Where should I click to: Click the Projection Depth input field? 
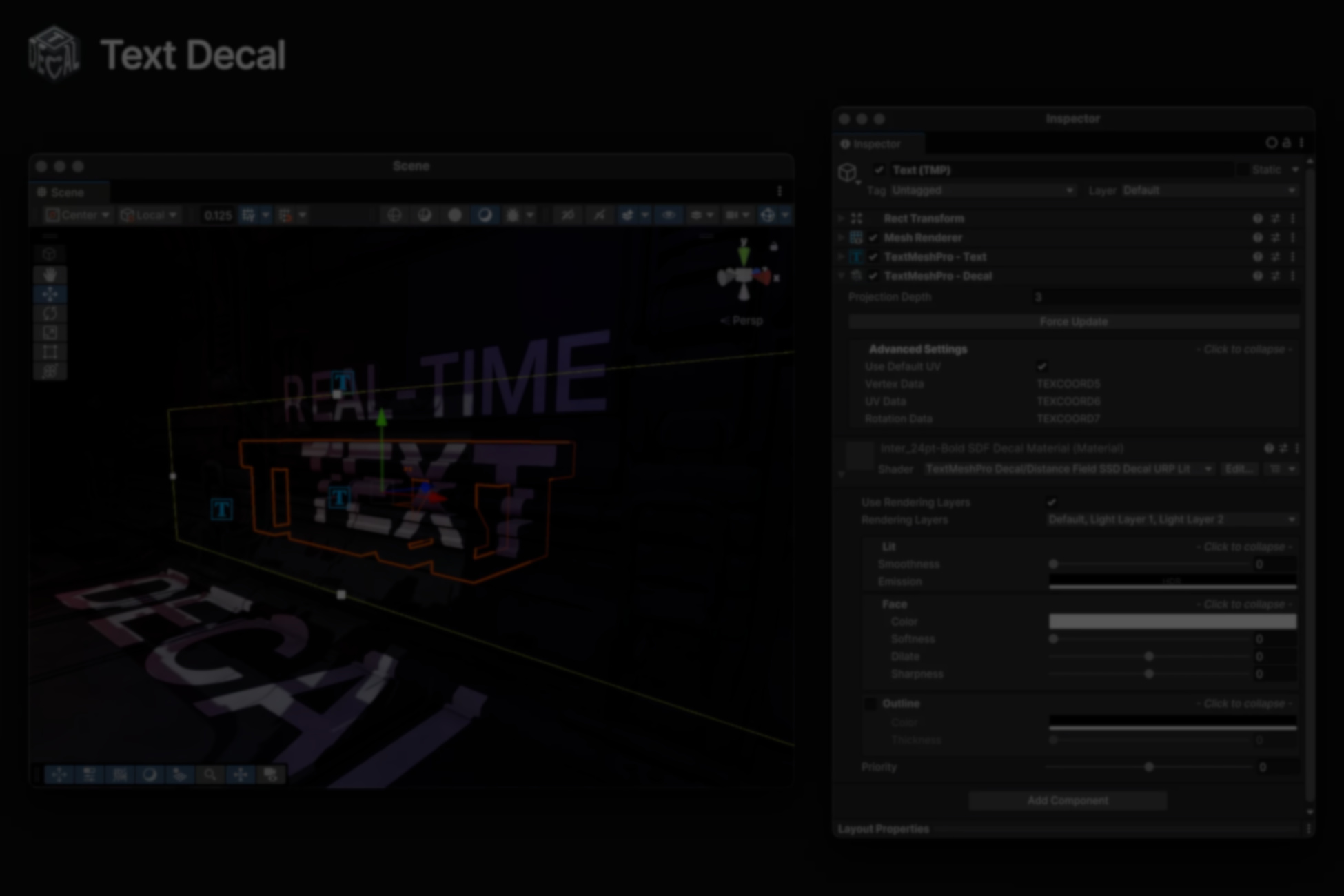[x=1165, y=297]
